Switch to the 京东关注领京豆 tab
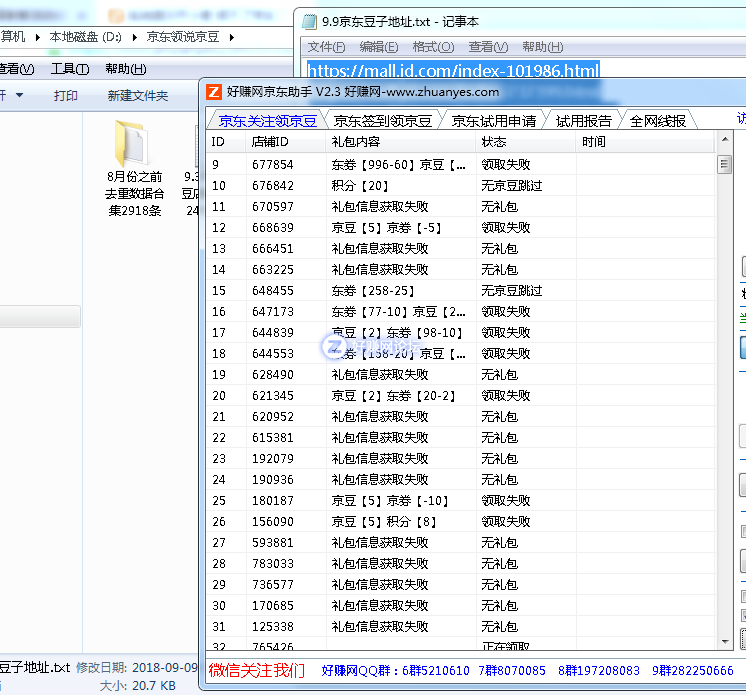Viewport: 746px width, 695px height. tap(267, 121)
